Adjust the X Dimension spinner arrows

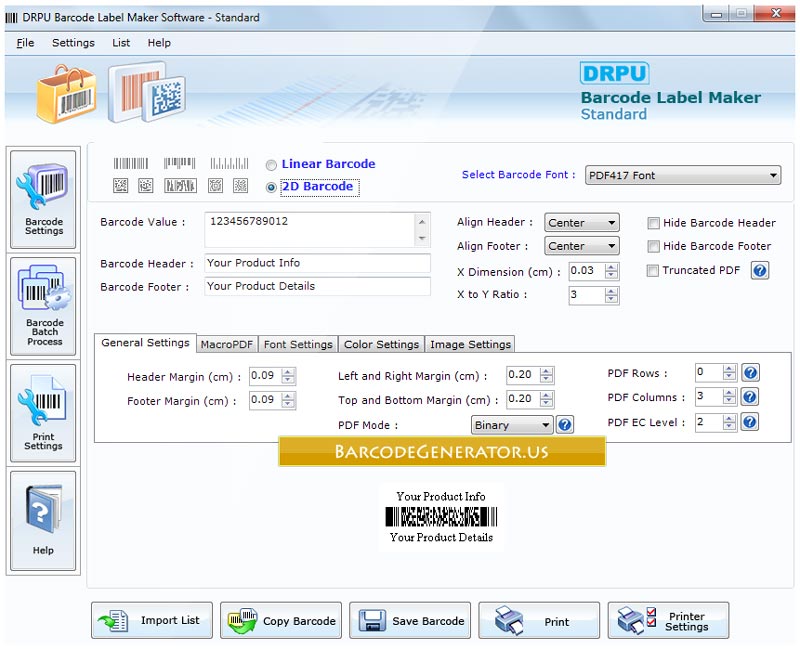click(611, 271)
